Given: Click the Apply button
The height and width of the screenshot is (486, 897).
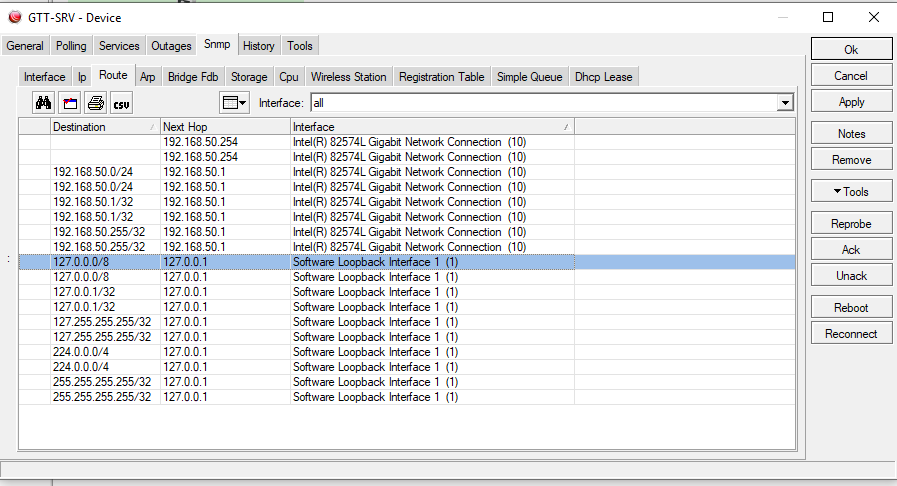Looking at the screenshot, I should tap(851, 102).
